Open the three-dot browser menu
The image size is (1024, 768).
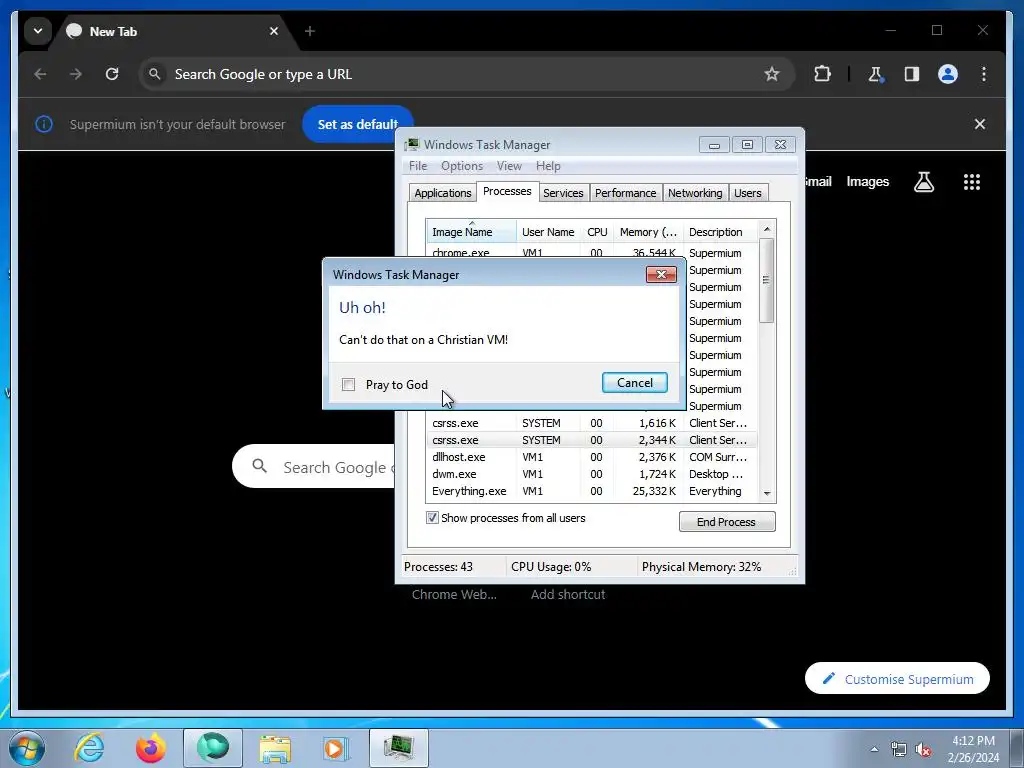click(x=984, y=74)
